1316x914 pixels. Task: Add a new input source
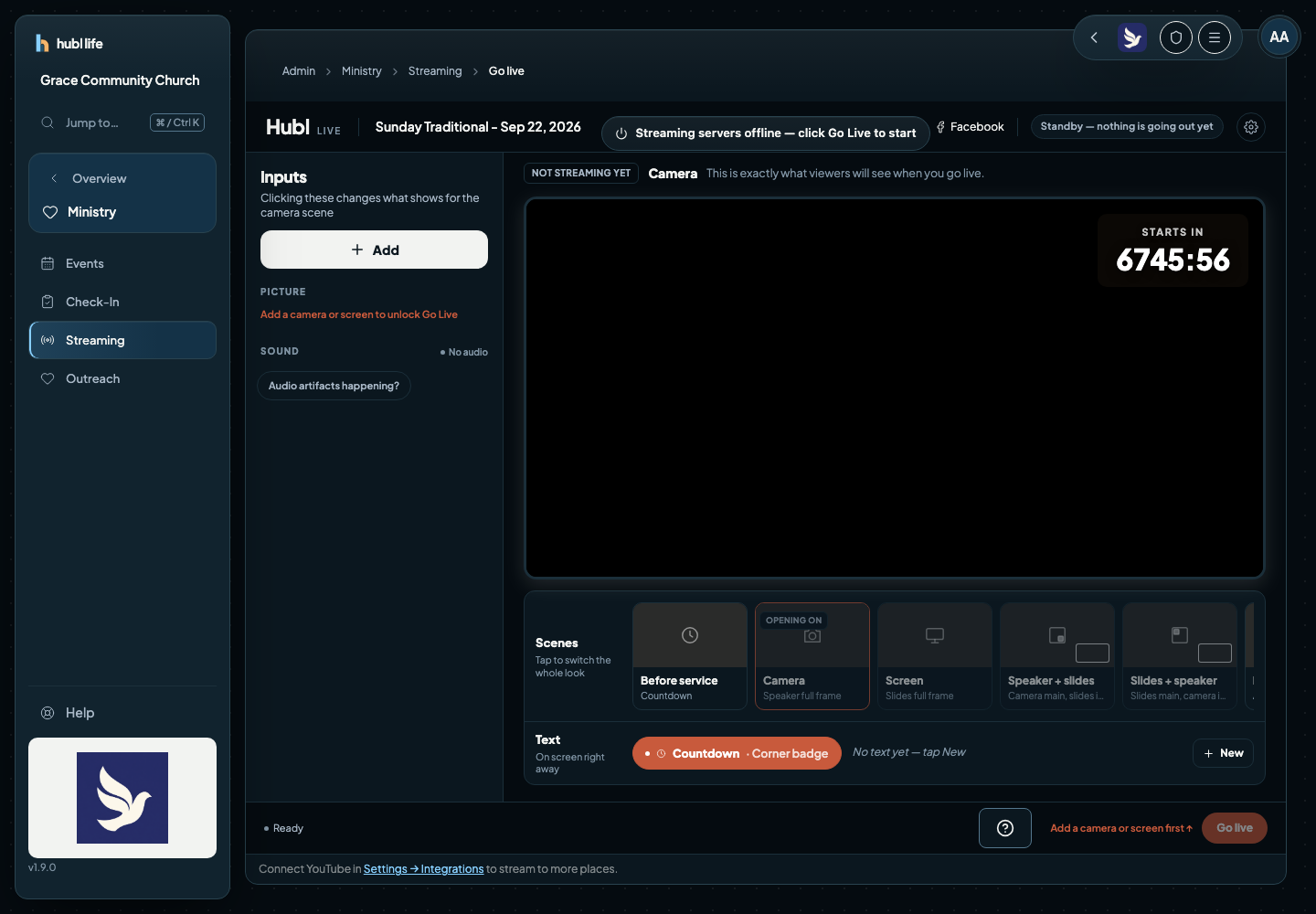click(x=374, y=250)
